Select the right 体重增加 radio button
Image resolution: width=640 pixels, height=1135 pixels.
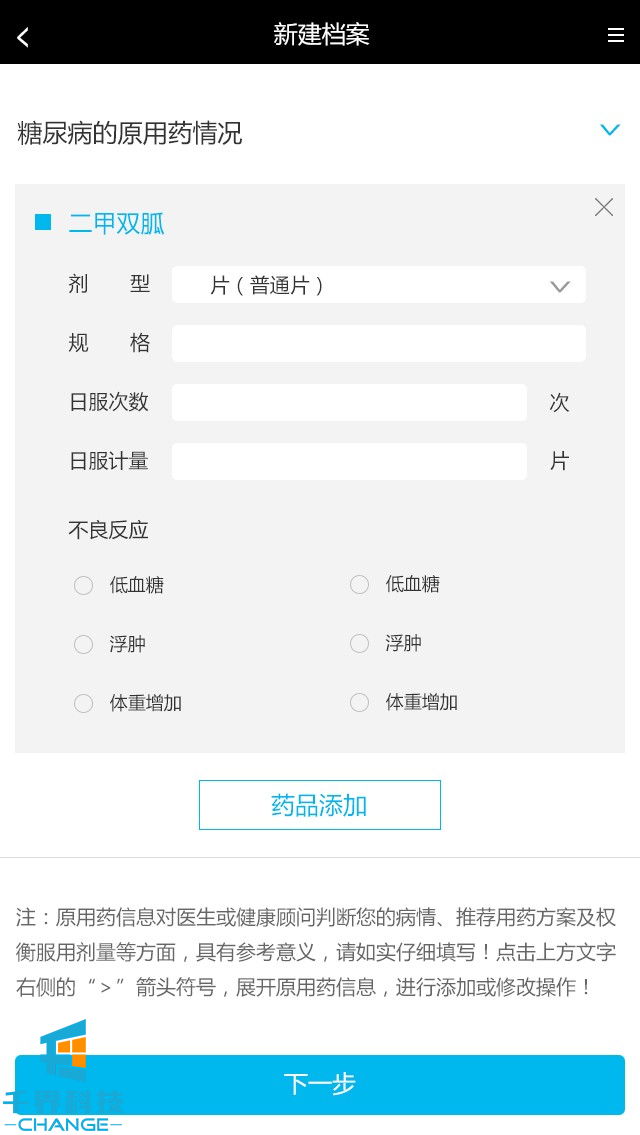coord(360,702)
